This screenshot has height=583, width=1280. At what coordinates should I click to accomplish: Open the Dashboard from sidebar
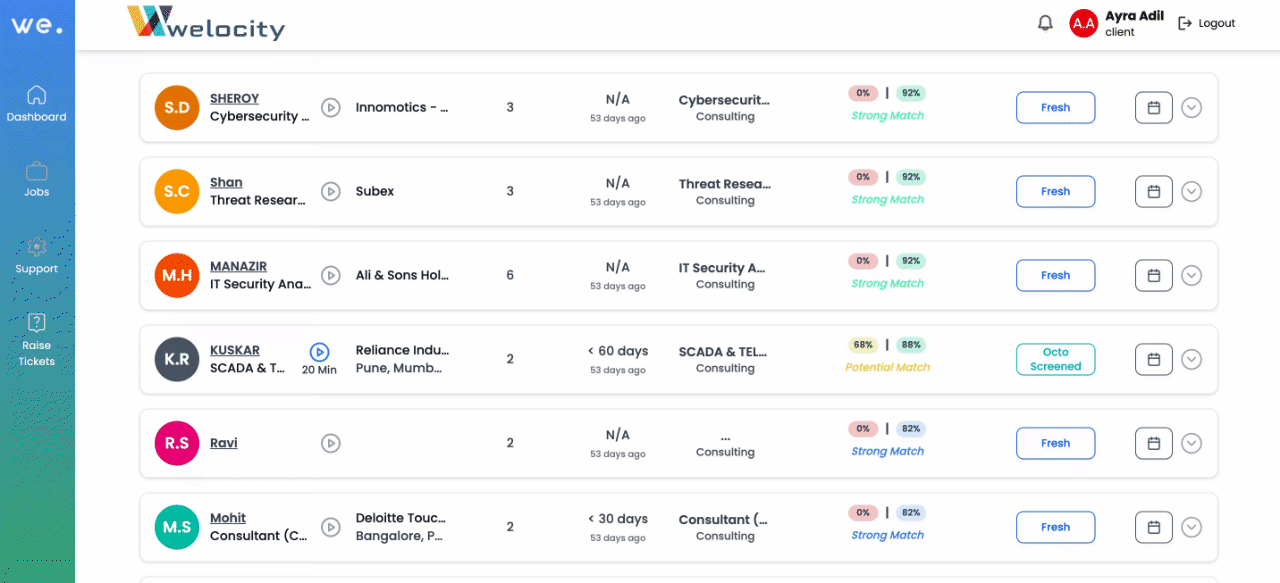(37, 104)
